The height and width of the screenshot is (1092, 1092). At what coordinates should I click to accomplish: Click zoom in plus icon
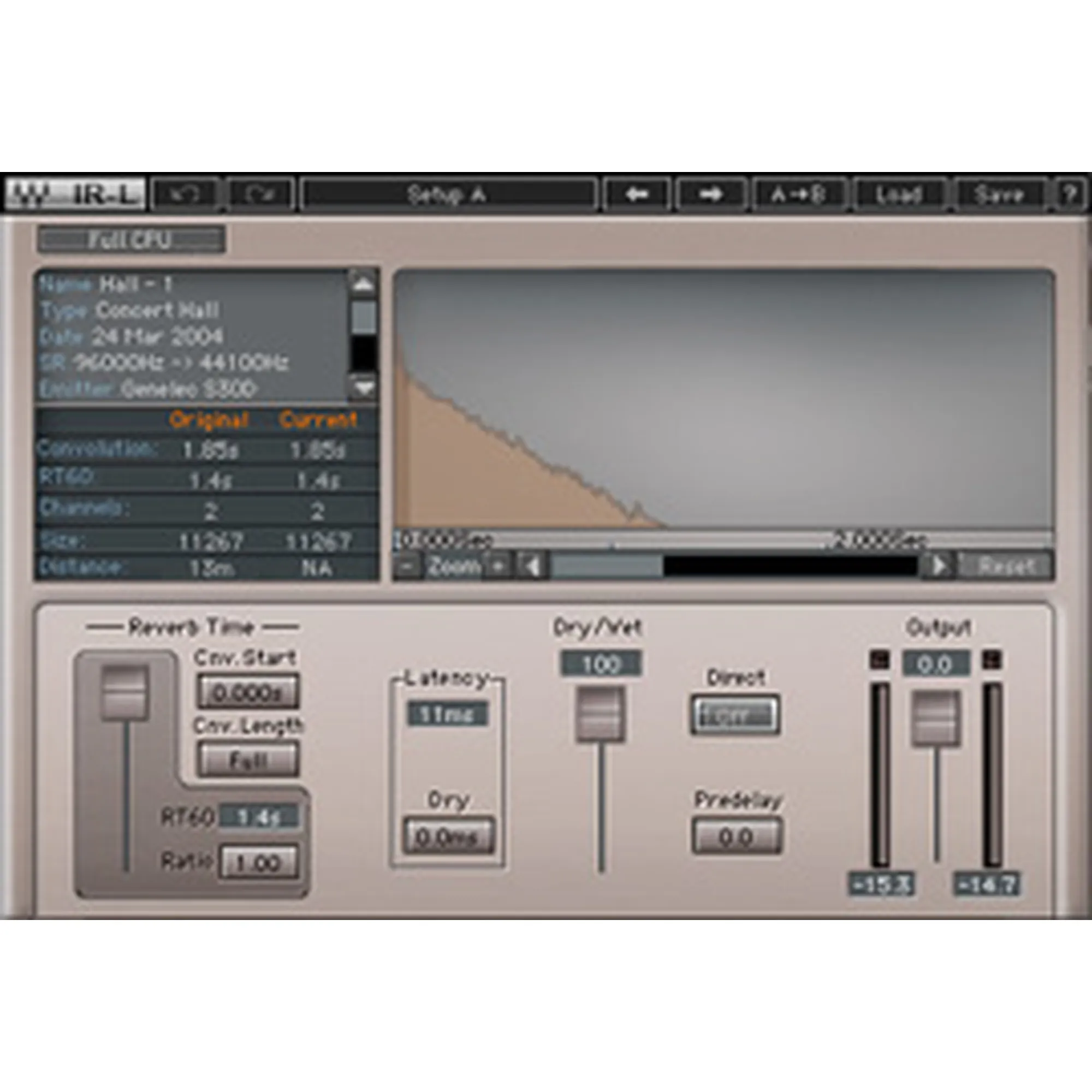pos(498,565)
